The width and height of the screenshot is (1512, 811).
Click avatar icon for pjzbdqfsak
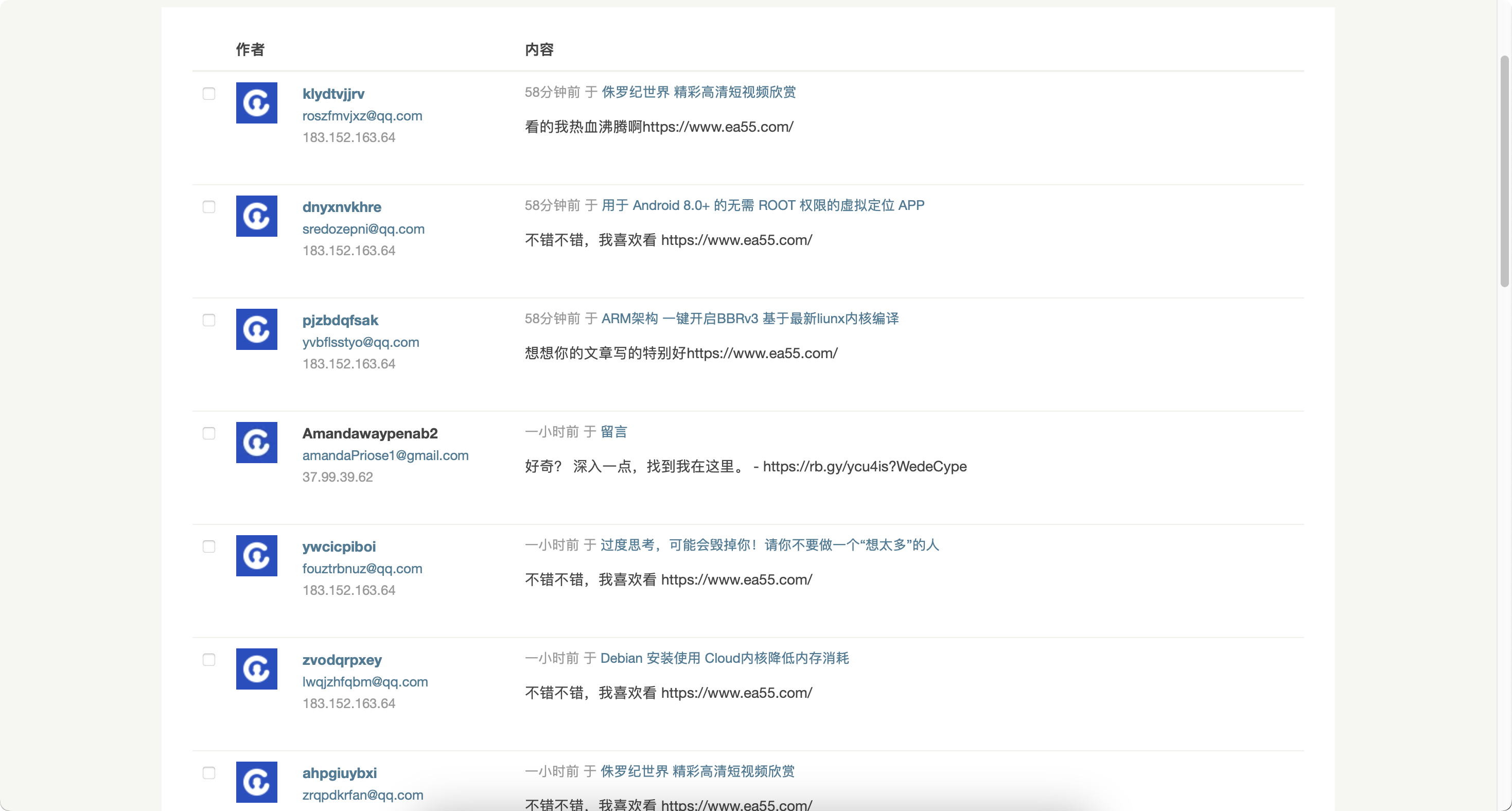pyautogui.click(x=256, y=329)
